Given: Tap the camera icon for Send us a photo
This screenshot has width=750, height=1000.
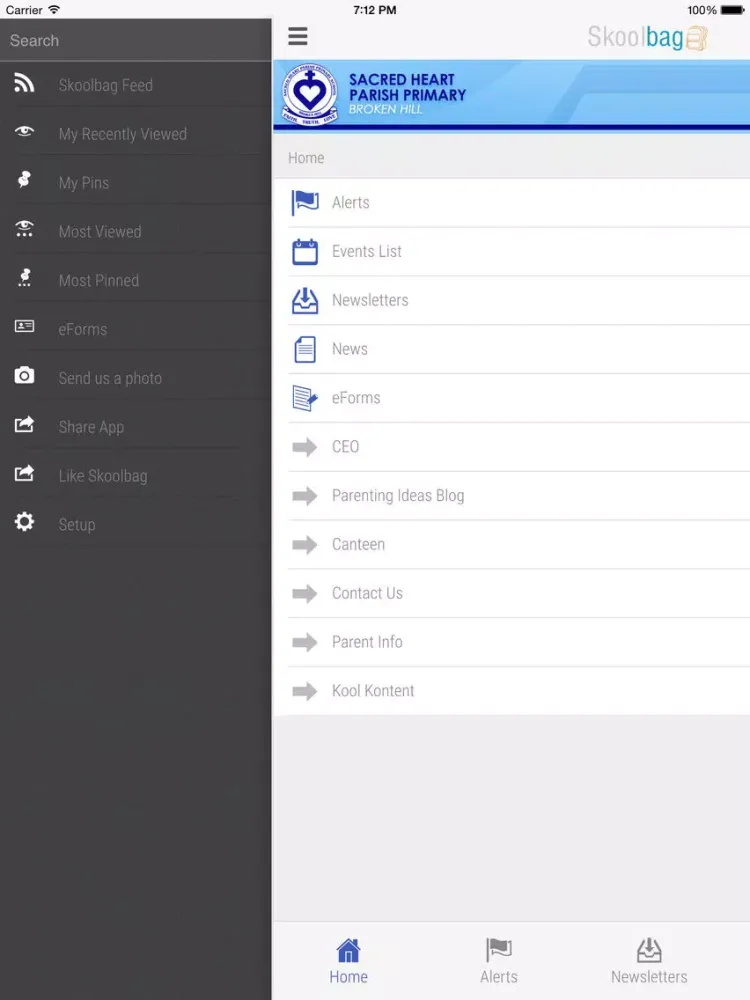Looking at the screenshot, I should pyautogui.click(x=24, y=375).
